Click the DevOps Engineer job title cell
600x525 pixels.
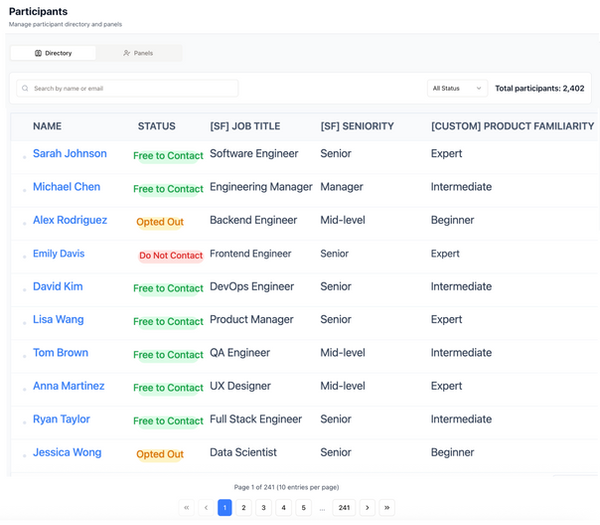pyautogui.click(x=252, y=286)
